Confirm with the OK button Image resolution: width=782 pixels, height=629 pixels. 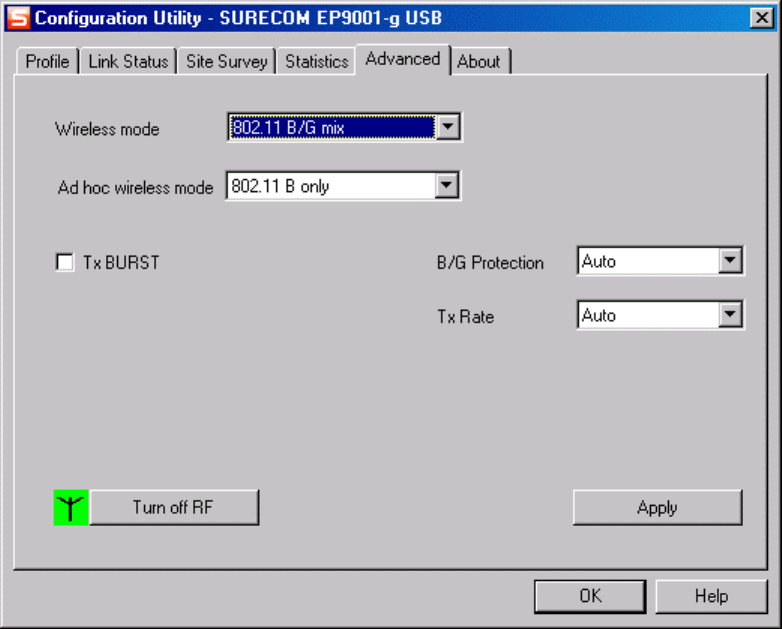590,596
